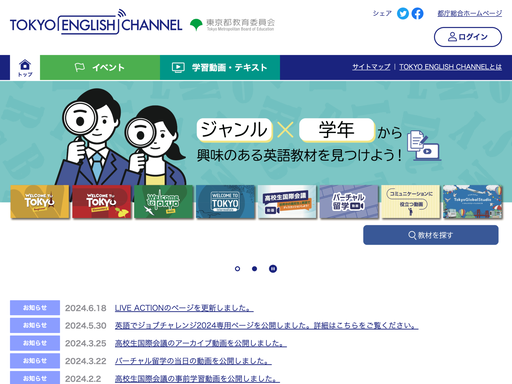Click the date 2024.2.2
The width and height of the screenshot is (512, 384).
click(x=83, y=379)
